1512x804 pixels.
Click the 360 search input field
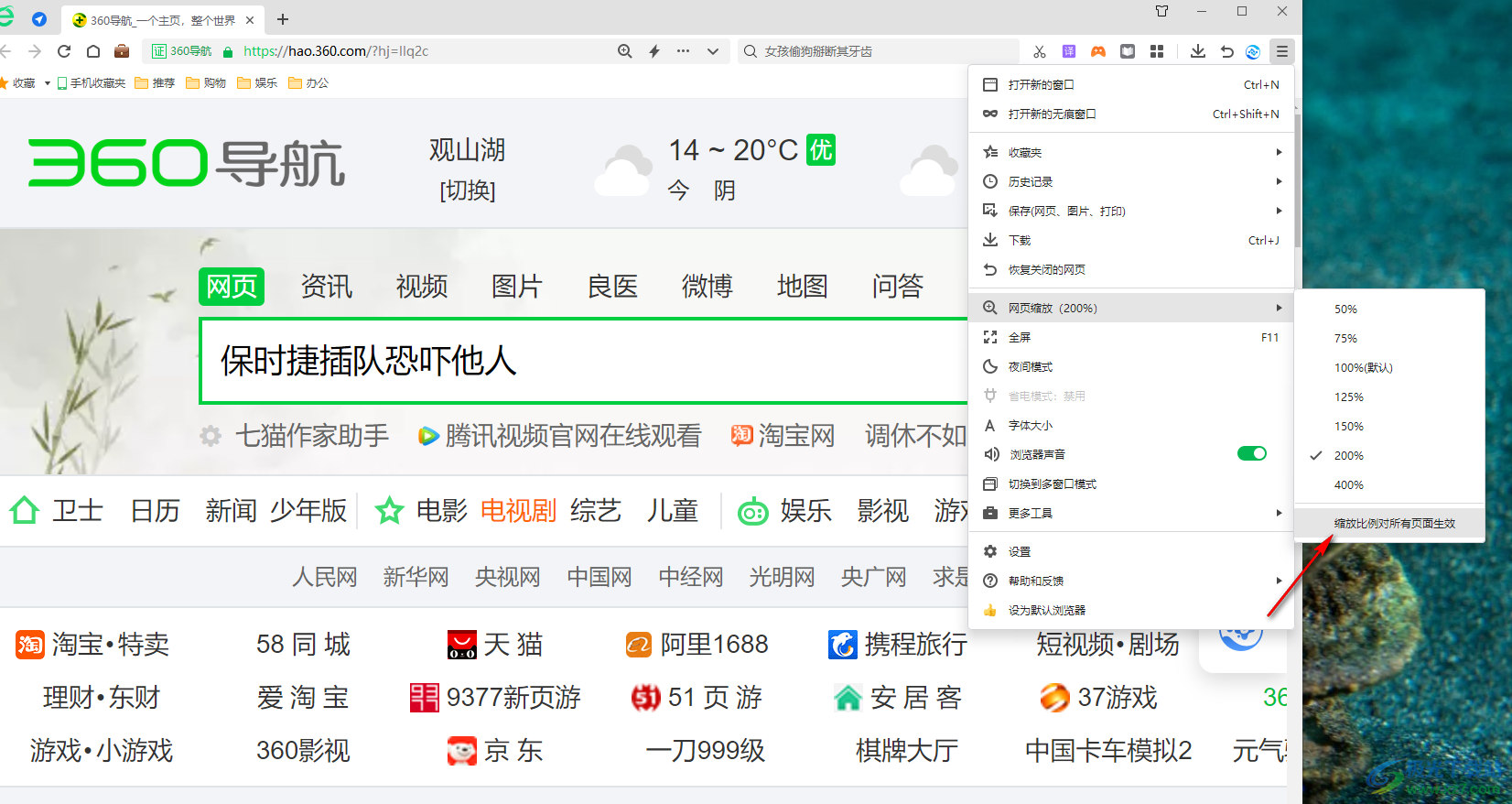coord(584,361)
